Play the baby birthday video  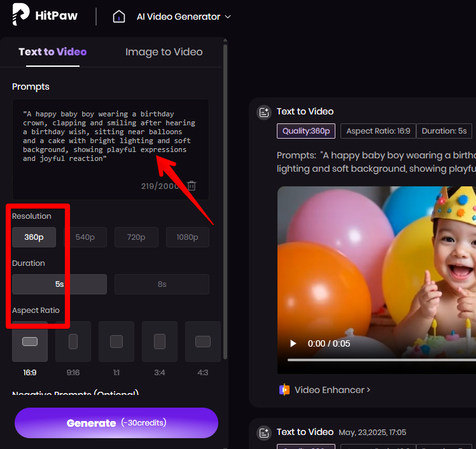(293, 344)
